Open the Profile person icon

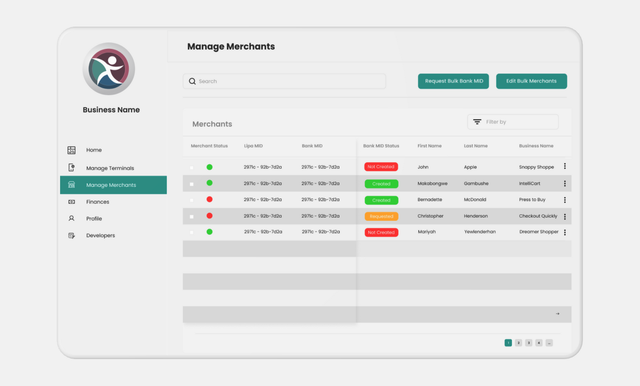coord(71,218)
